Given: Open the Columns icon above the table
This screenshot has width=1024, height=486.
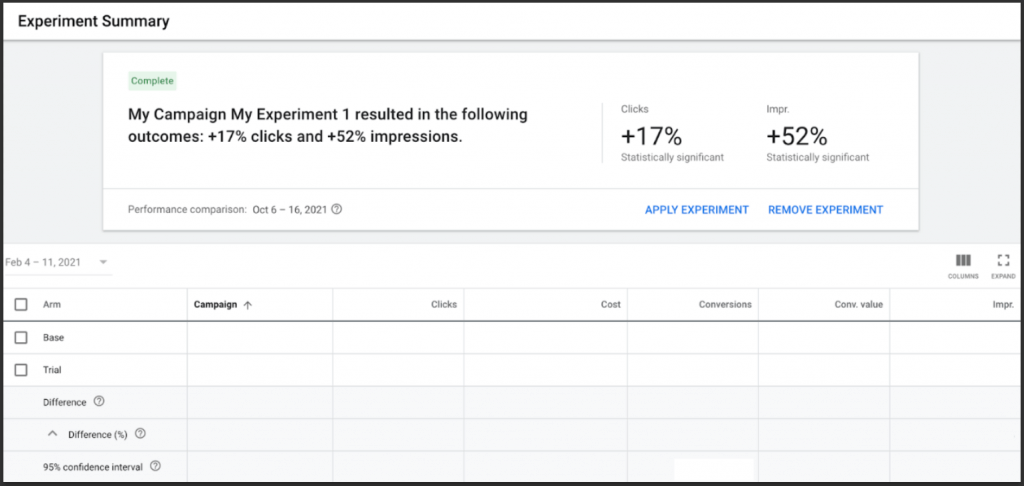Looking at the screenshot, I should coord(963,261).
